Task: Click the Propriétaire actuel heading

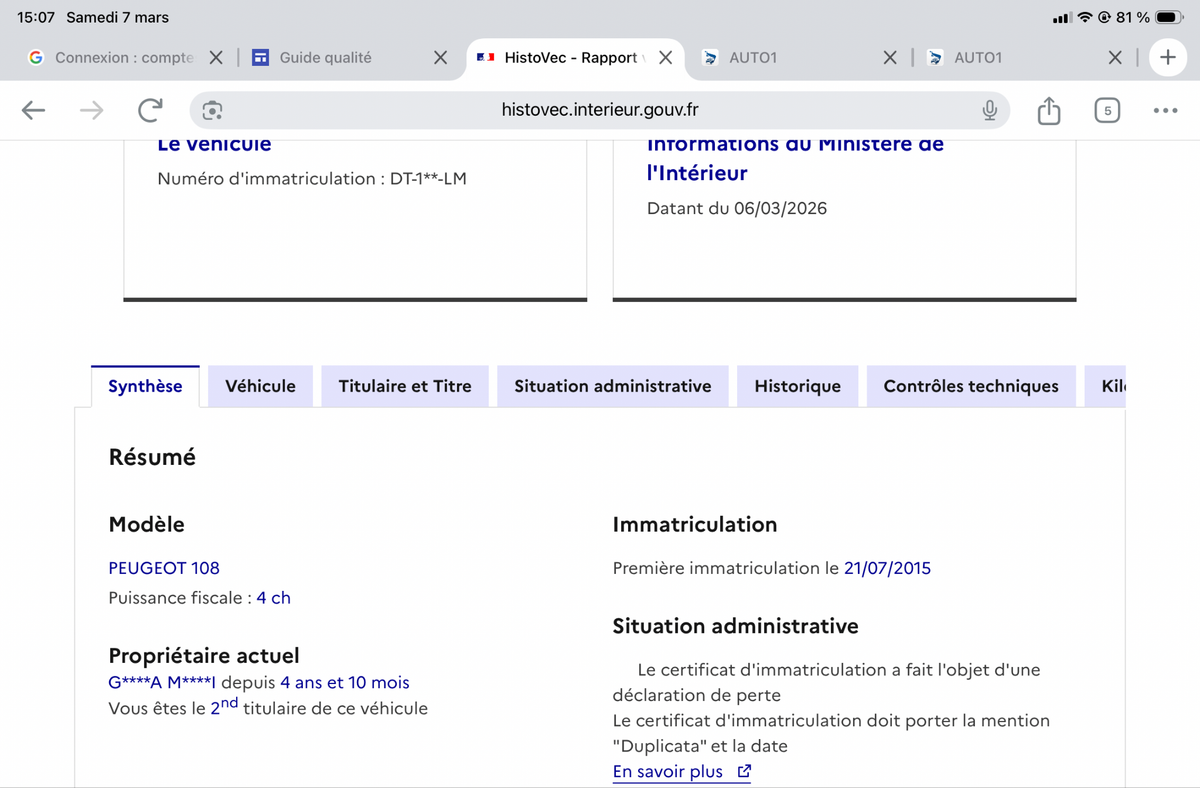Action: [x=204, y=656]
